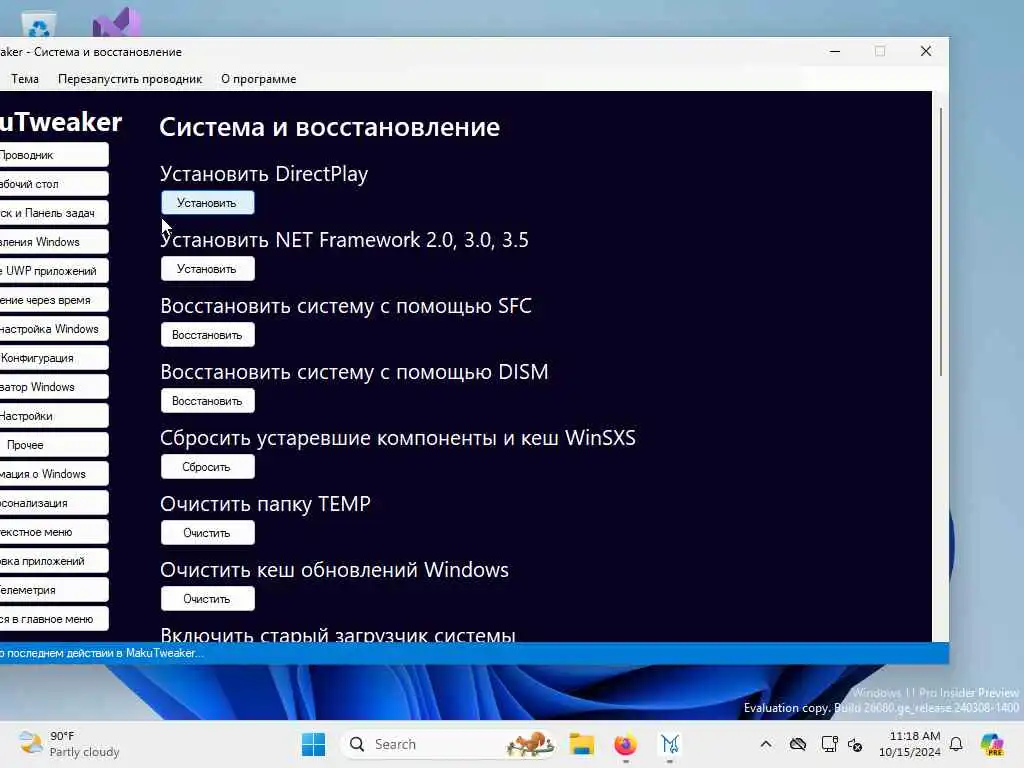
Task: Select the UWP приложений sidebar category
Action: (x=54, y=271)
